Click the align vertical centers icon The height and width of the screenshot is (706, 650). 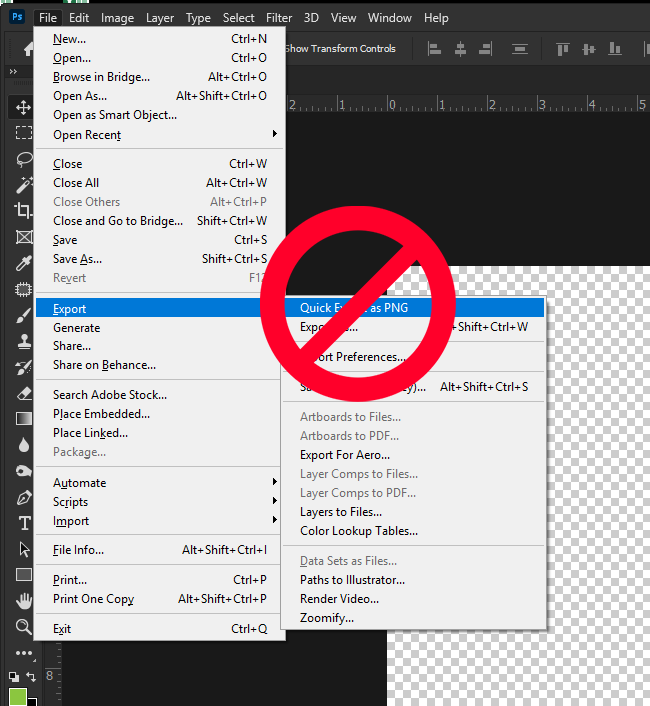click(588, 49)
